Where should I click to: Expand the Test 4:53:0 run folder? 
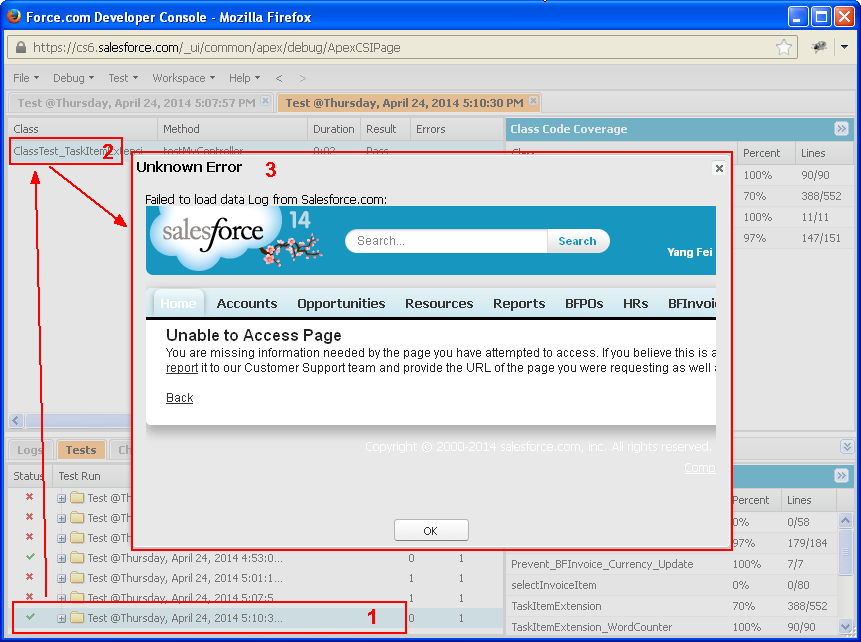[x=62, y=559]
